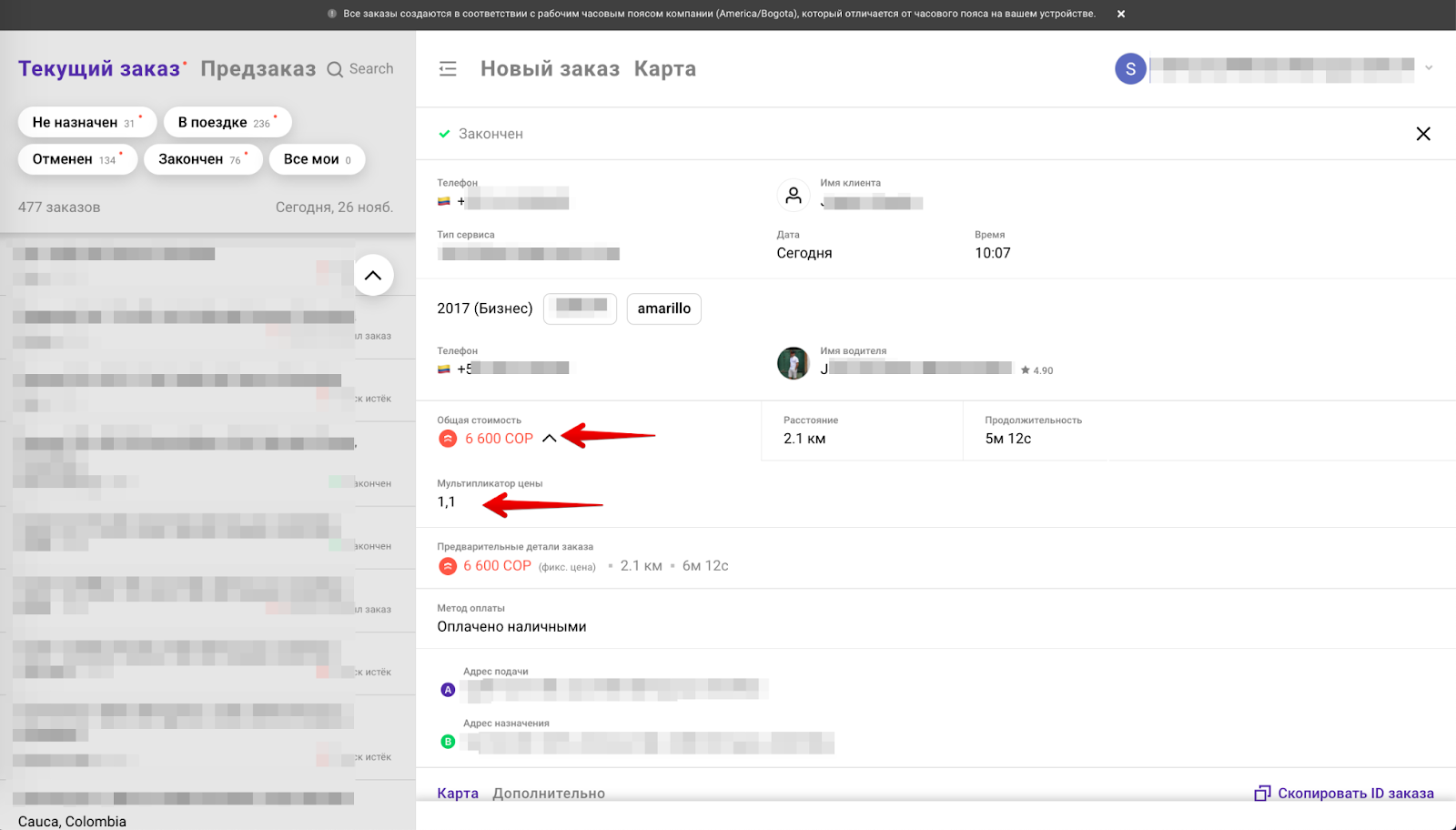This screenshot has width=1456, height=830.
Task: Click the Cauca, Colombia location label
Action: (x=72, y=821)
